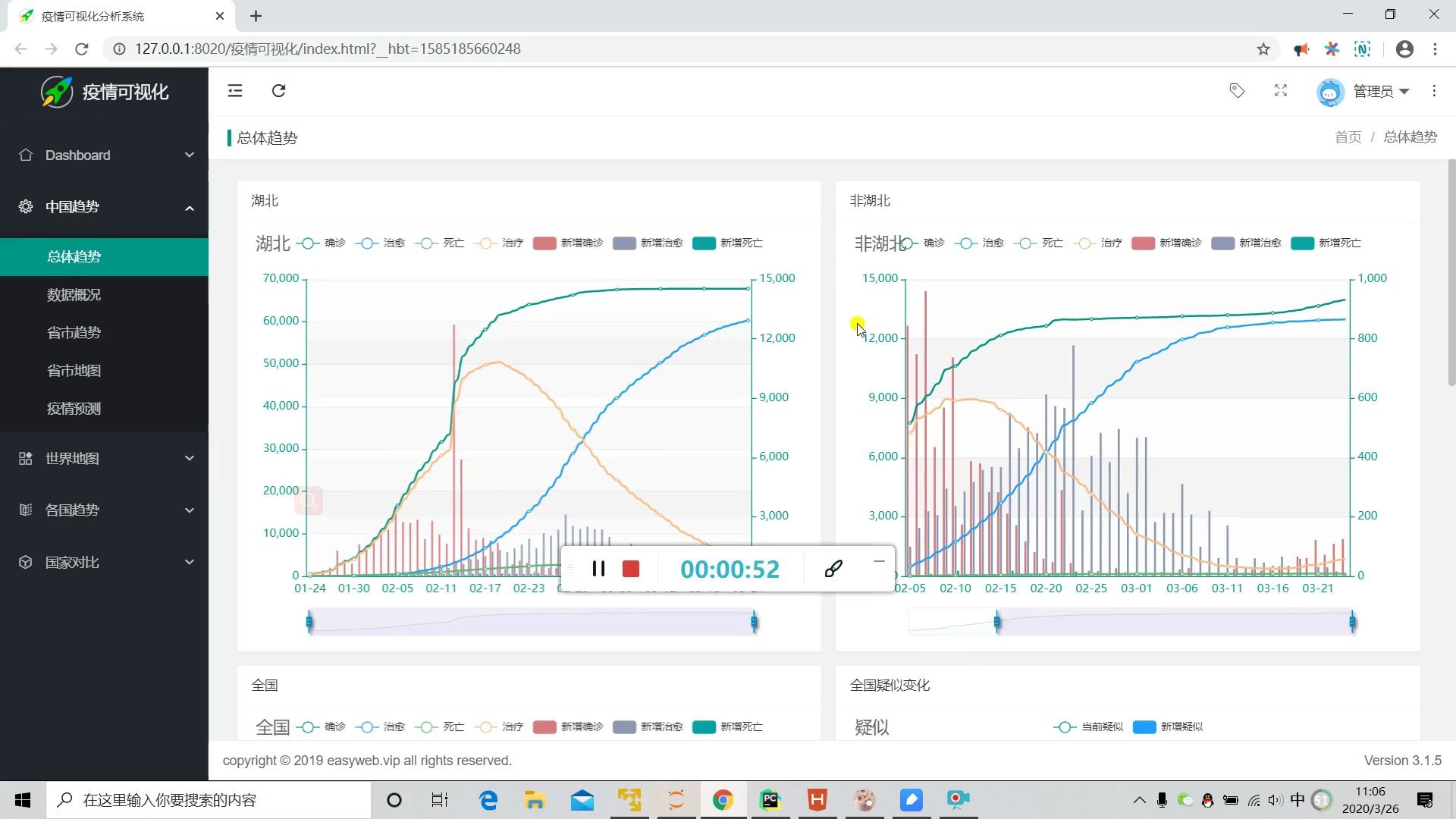Open Windows Start menu
1456x819 pixels.
click(x=23, y=800)
